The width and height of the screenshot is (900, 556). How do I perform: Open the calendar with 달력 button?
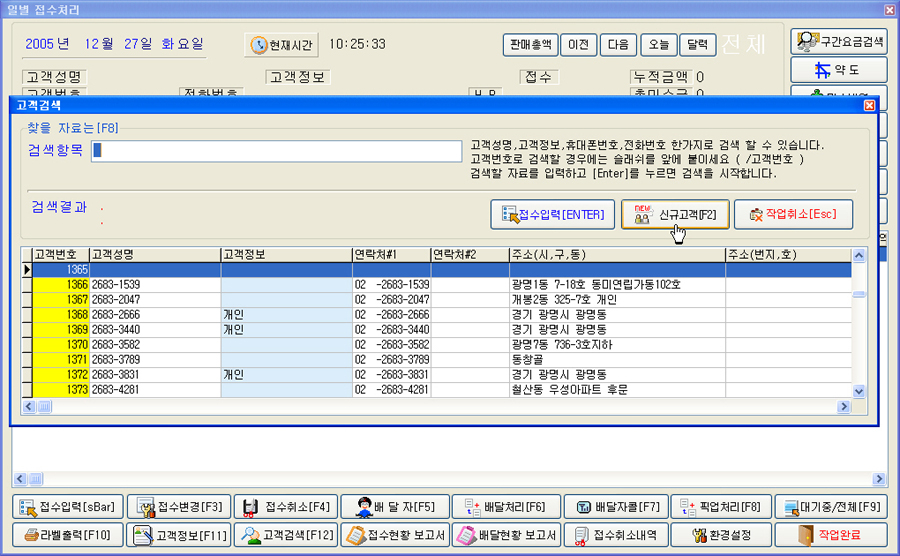click(697, 45)
